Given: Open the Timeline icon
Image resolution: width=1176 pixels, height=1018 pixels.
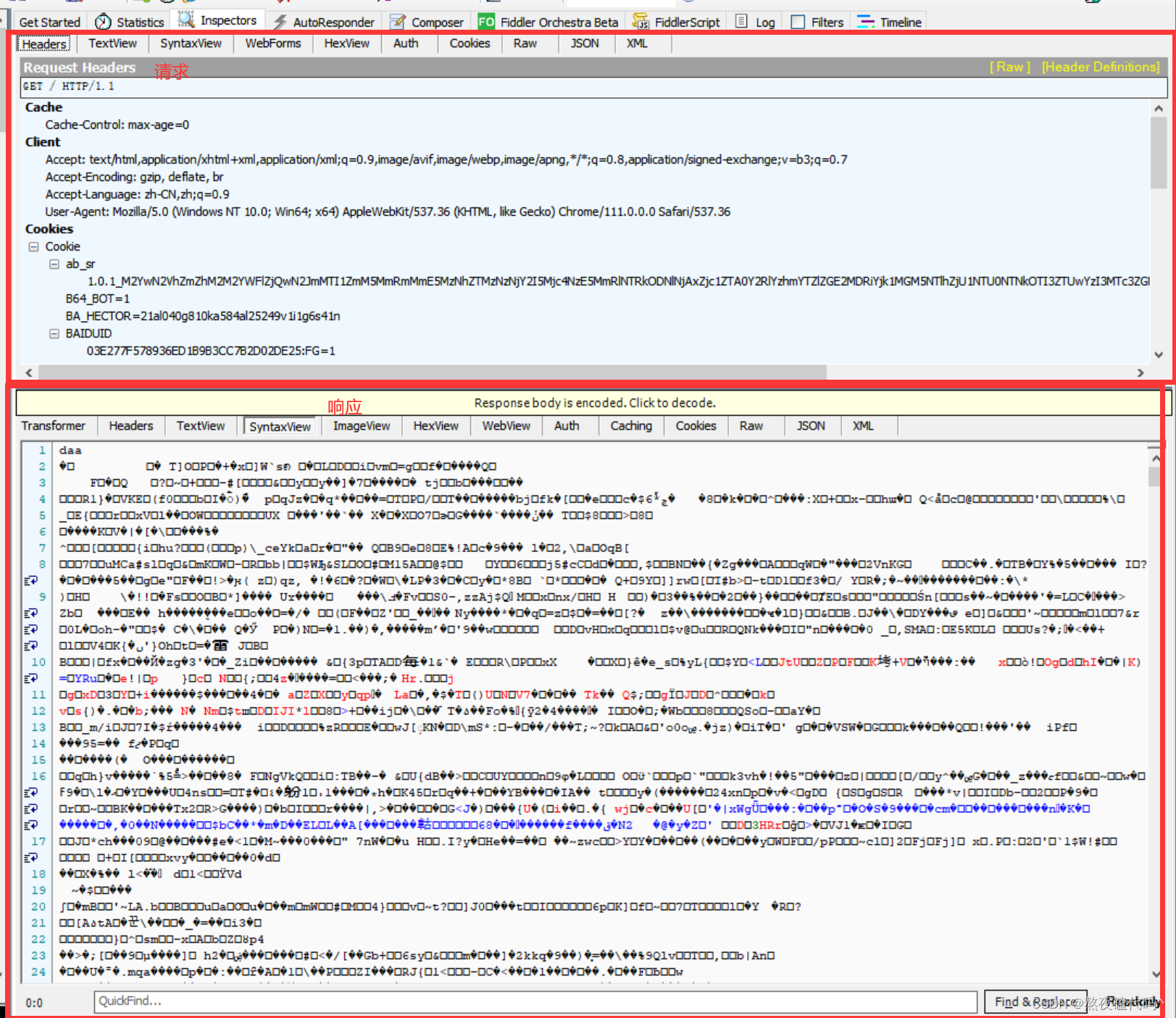Looking at the screenshot, I should [865, 22].
